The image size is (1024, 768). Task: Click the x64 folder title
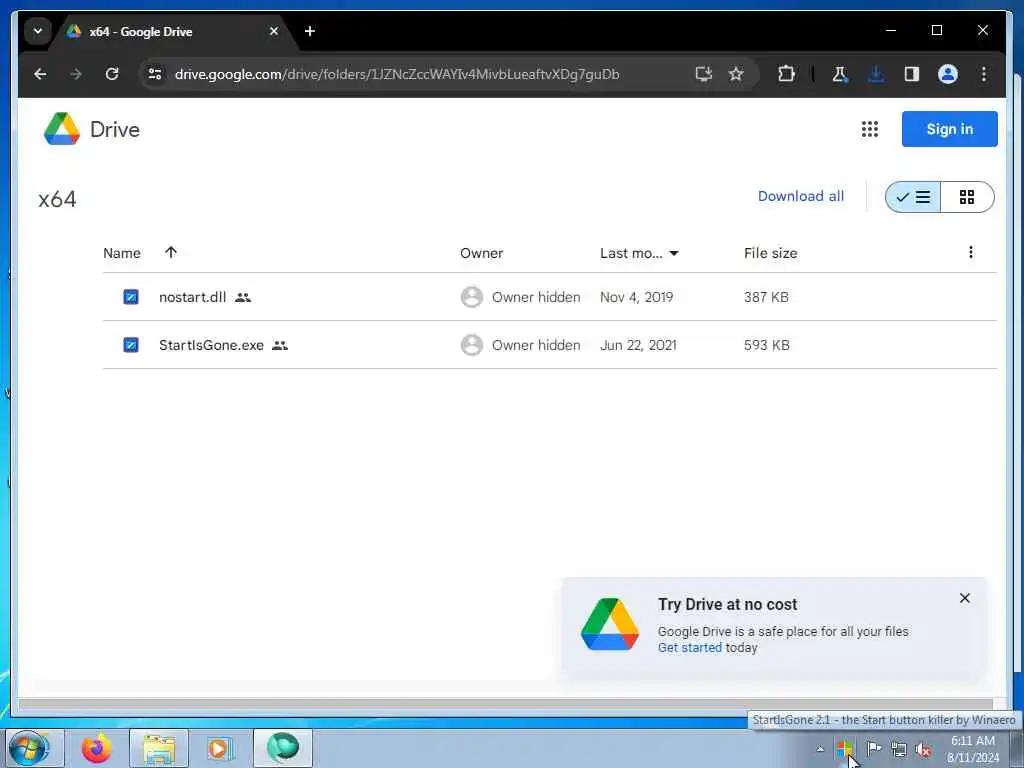57,199
